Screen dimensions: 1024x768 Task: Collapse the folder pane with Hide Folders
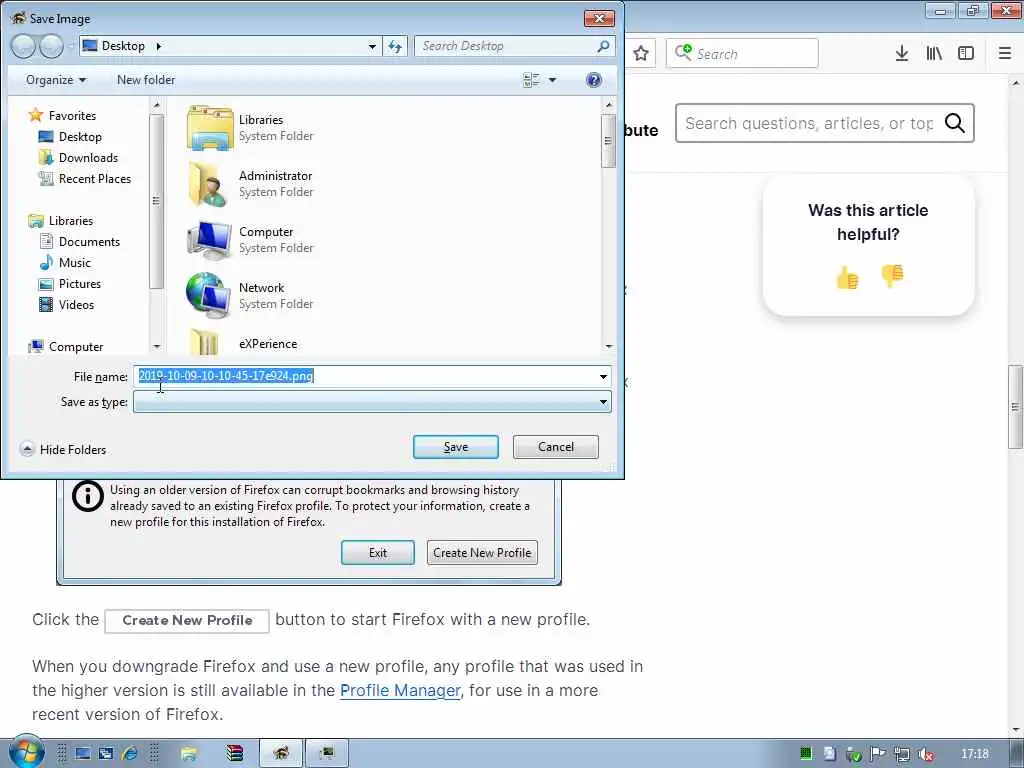pos(63,449)
